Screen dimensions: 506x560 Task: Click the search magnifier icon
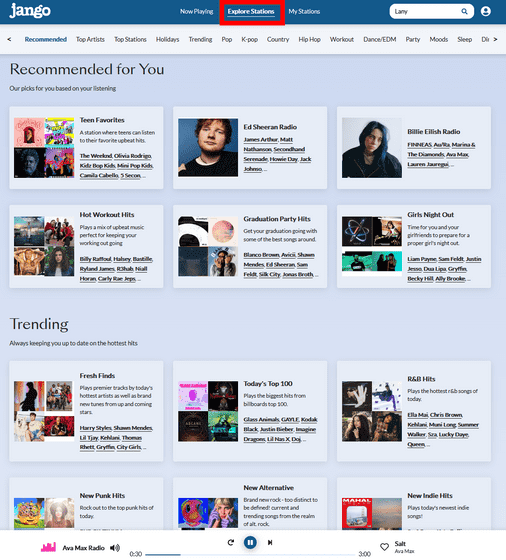coord(464,11)
